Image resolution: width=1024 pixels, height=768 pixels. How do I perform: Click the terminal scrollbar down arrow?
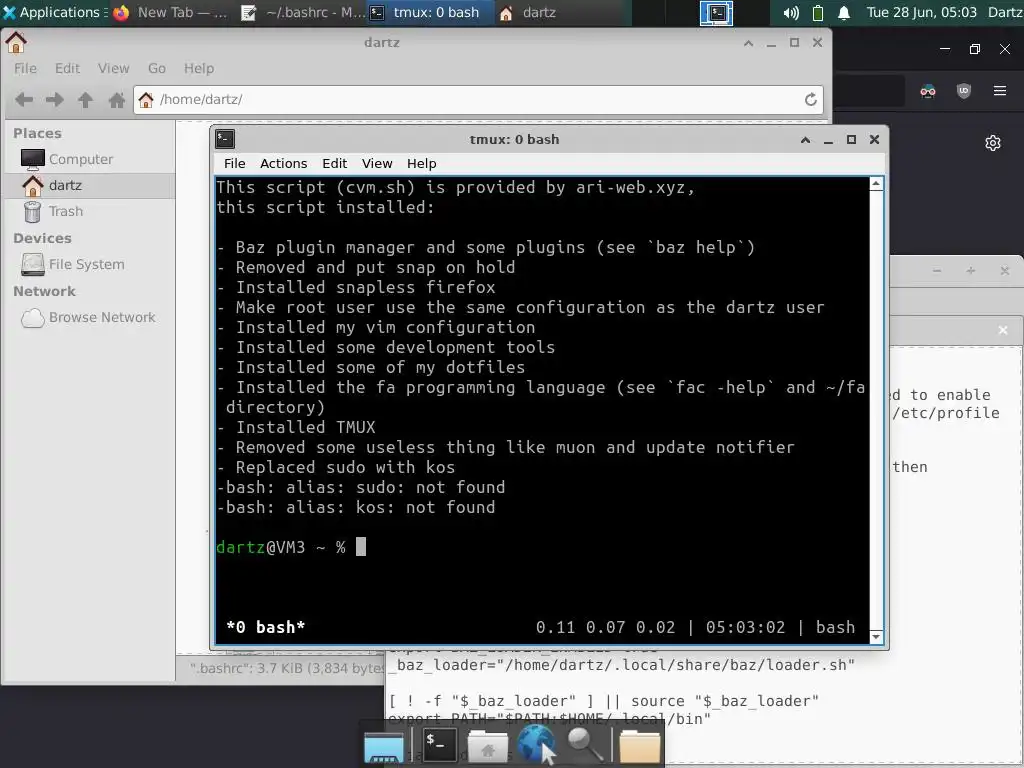876,636
